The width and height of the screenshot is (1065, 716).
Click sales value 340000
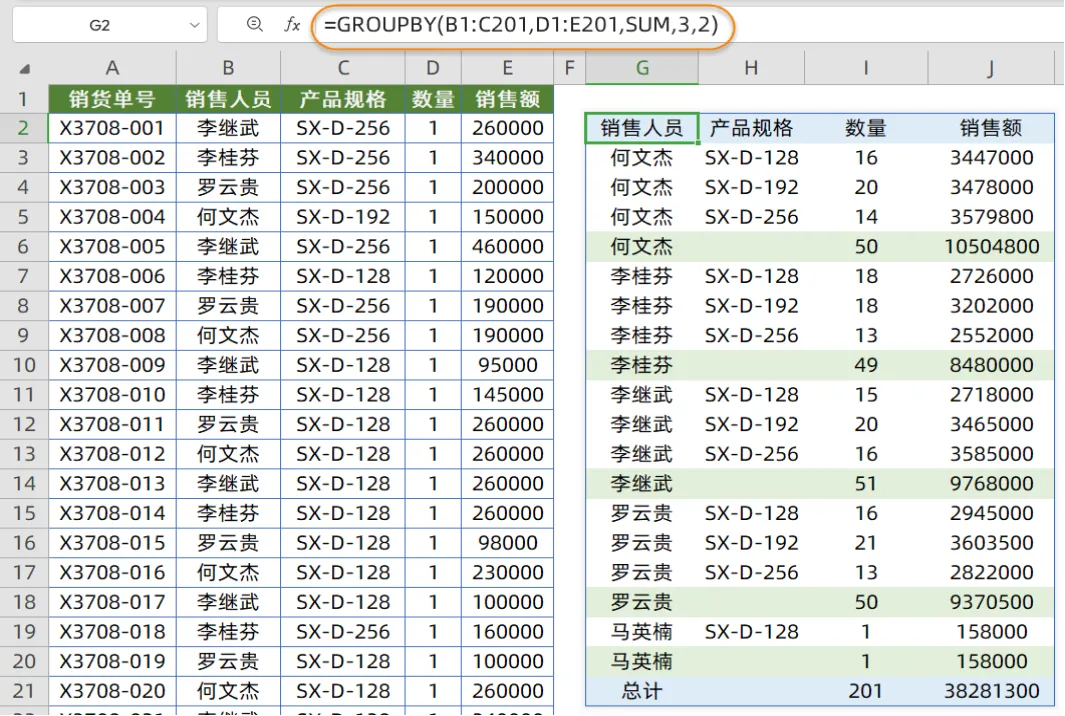pyautogui.click(x=507, y=158)
